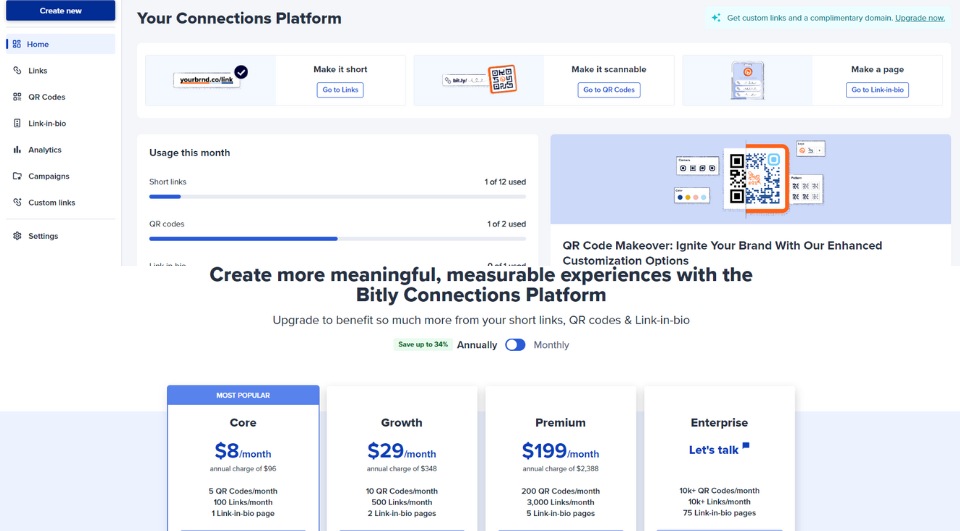Click the QR Code Makeover banner image
Image resolution: width=960 pixels, height=531 pixels.
click(x=751, y=179)
